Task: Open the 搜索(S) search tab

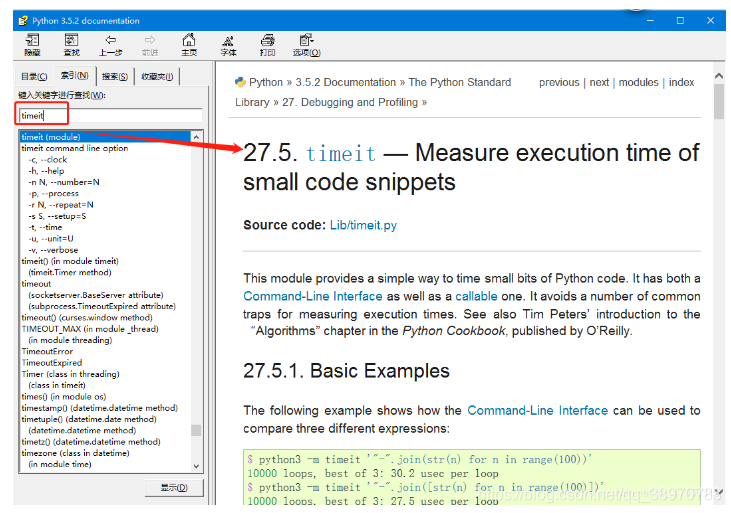Action: 115,76
